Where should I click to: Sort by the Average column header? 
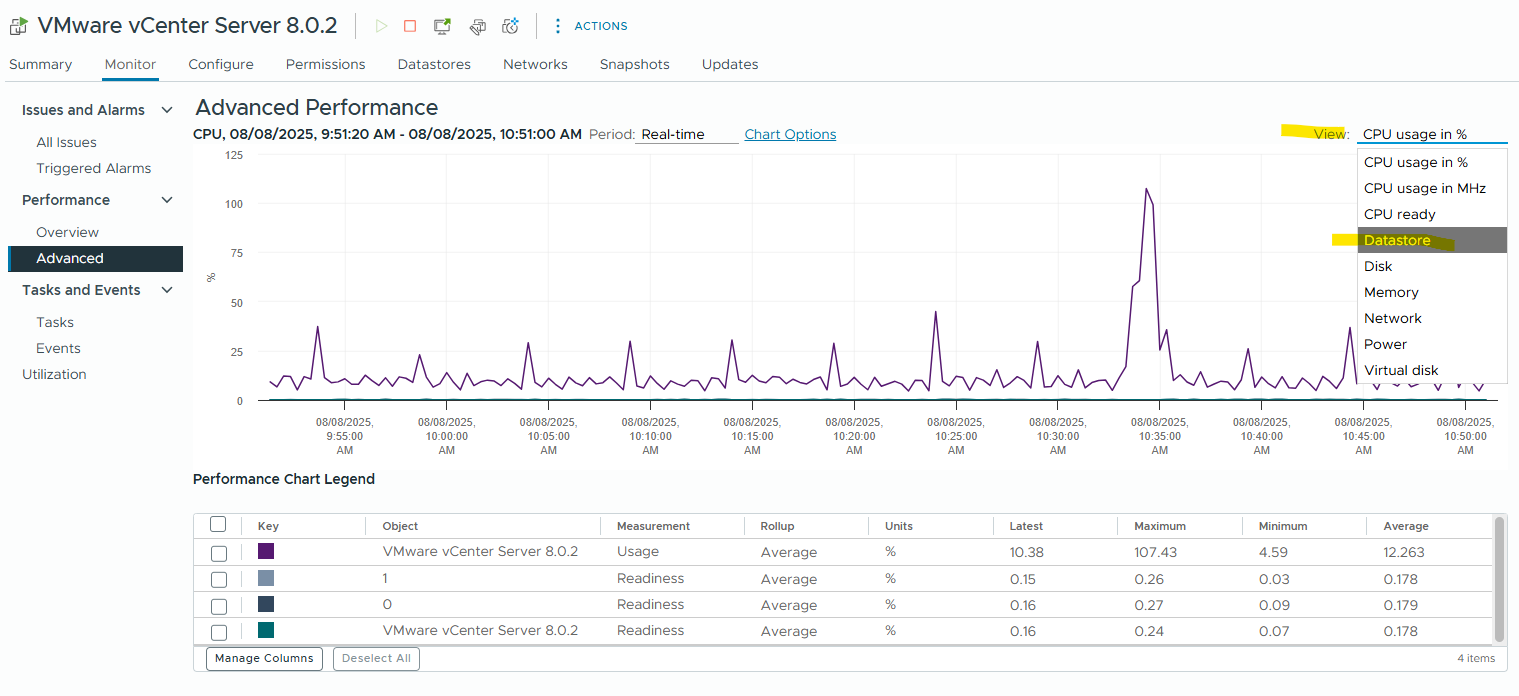(x=1406, y=526)
